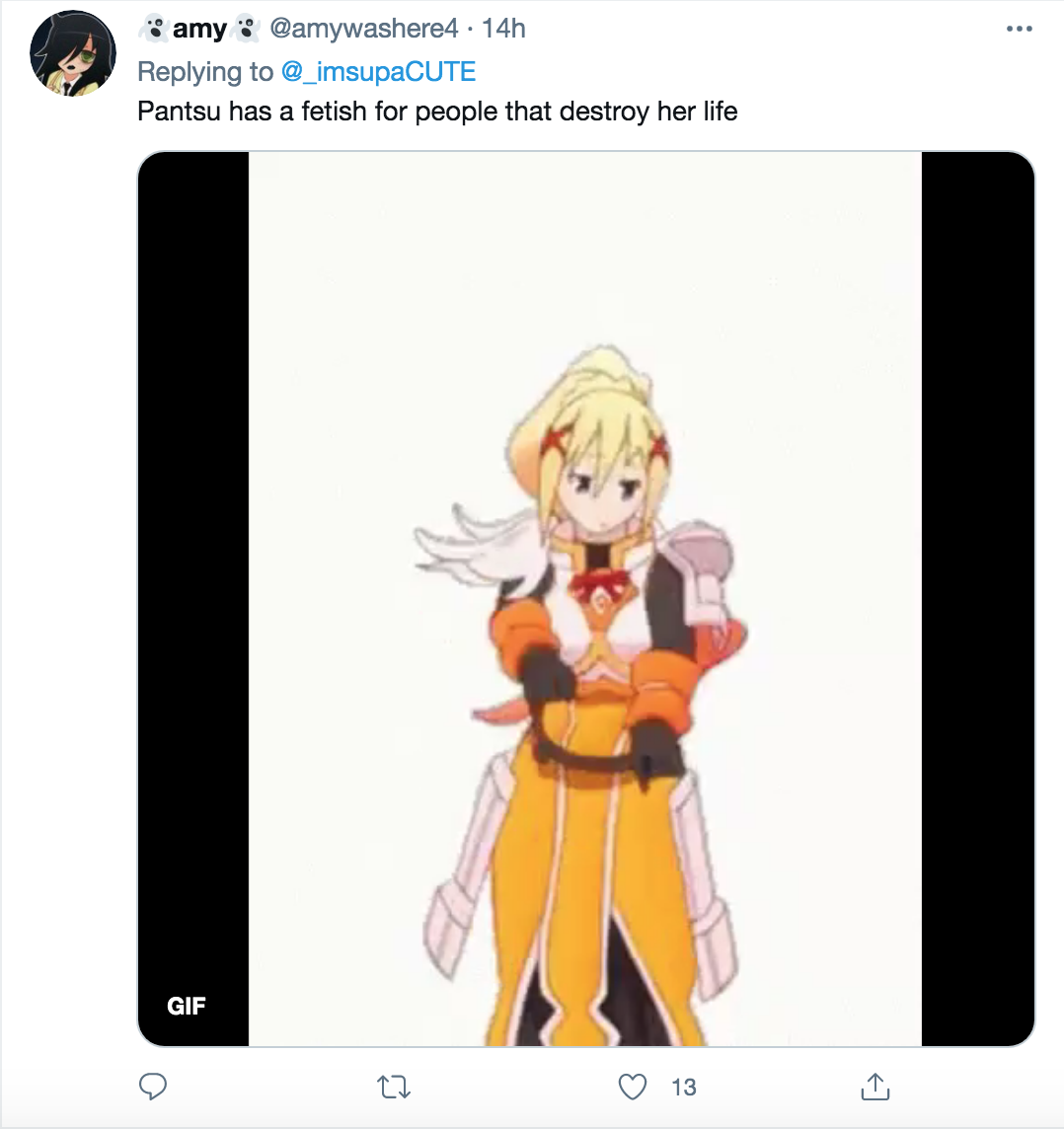Open the @_imsupaCUTE mention link

379,72
